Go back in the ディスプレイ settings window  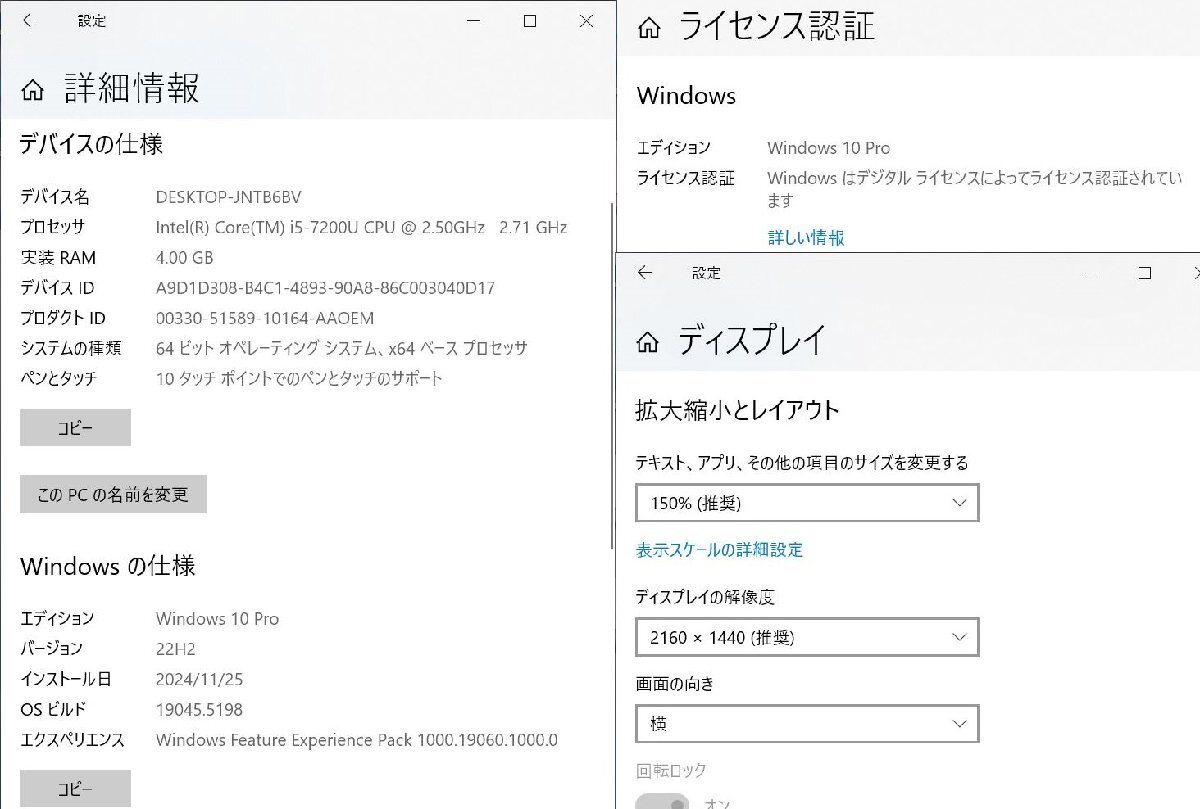tap(645, 272)
